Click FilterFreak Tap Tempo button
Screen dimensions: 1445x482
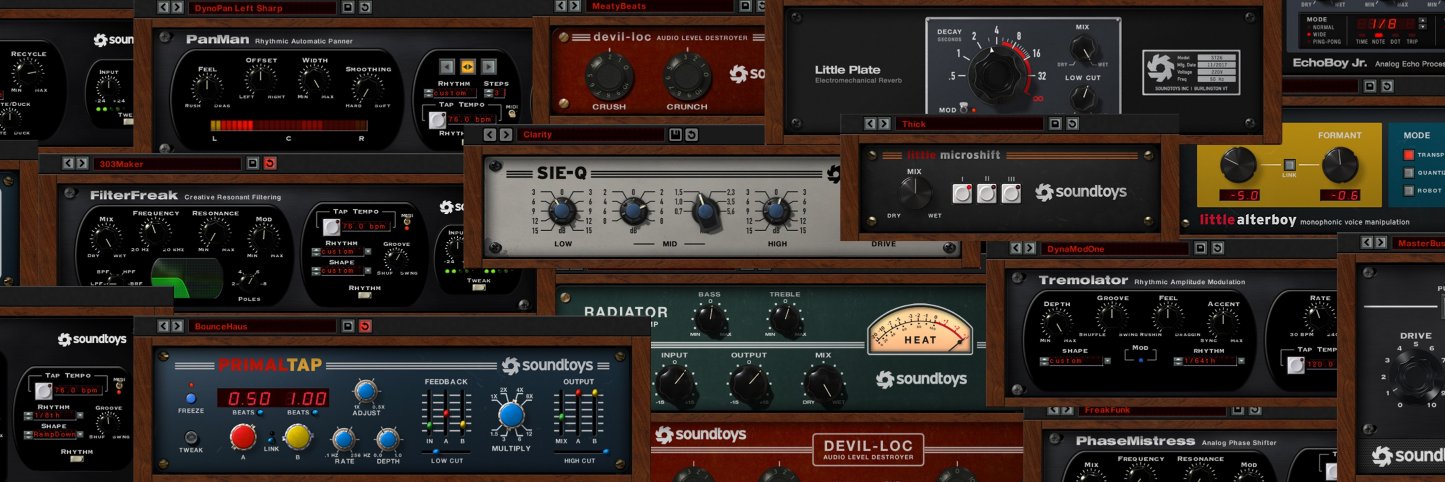(x=330, y=228)
